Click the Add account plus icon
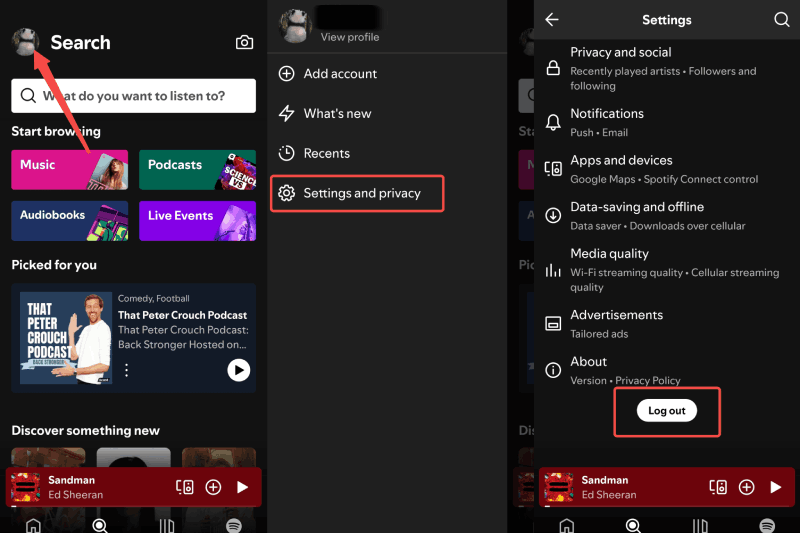 click(286, 74)
